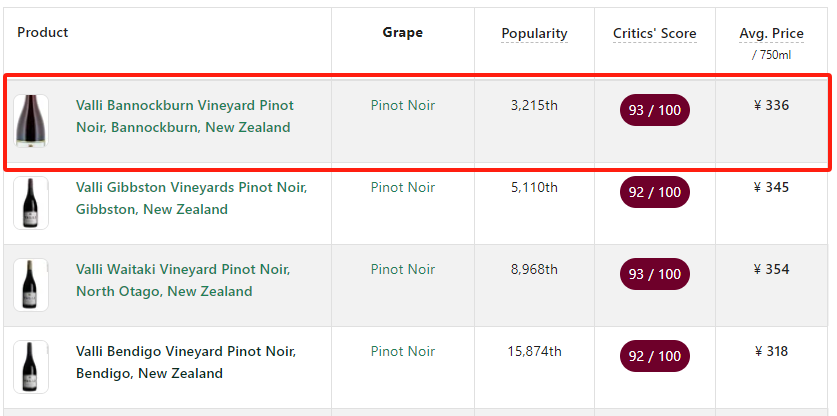Click the 92 / 100 score badge for Gibbston
Viewport: 837px width, 416px height.
(x=654, y=192)
